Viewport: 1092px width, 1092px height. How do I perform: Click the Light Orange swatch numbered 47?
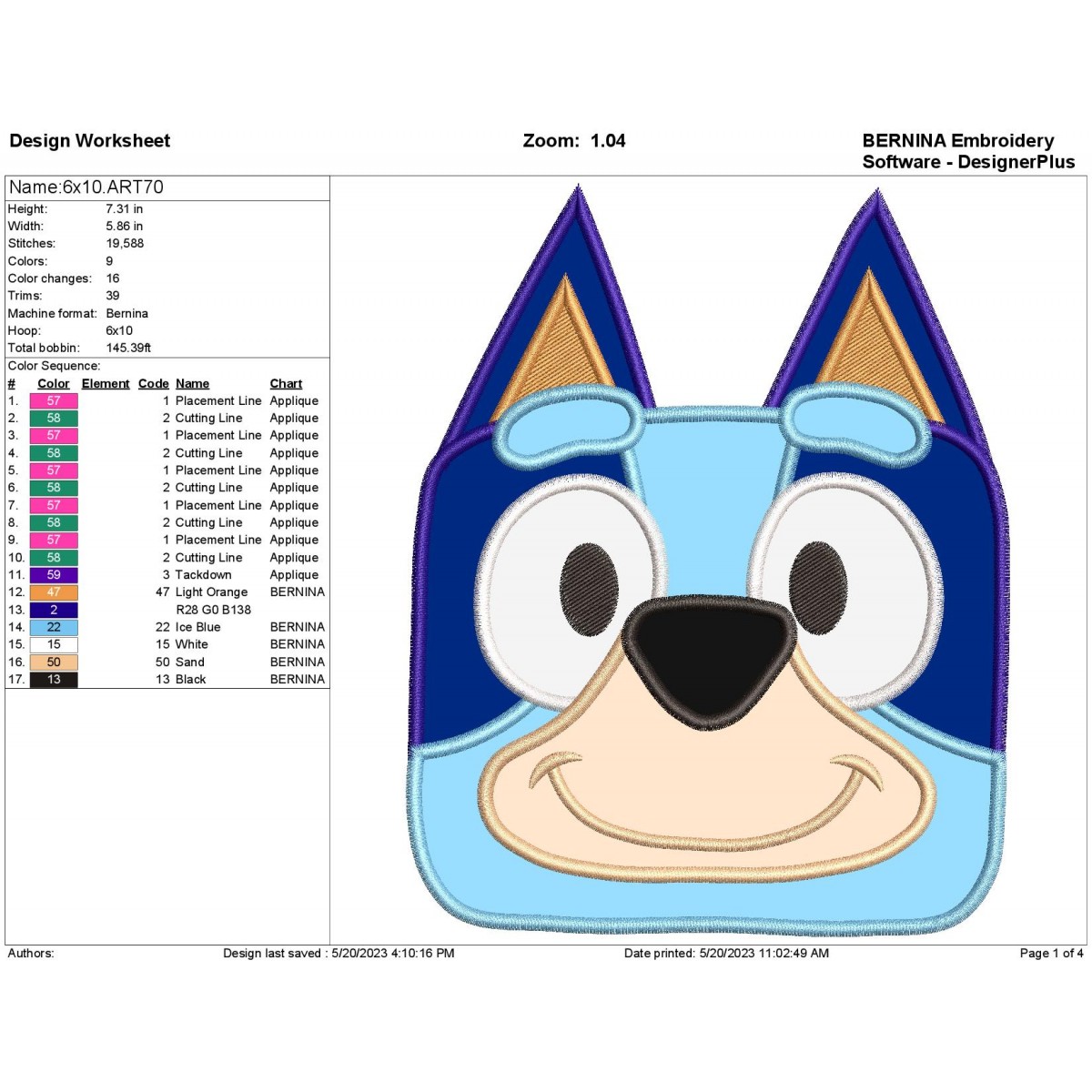(x=54, y=592)
